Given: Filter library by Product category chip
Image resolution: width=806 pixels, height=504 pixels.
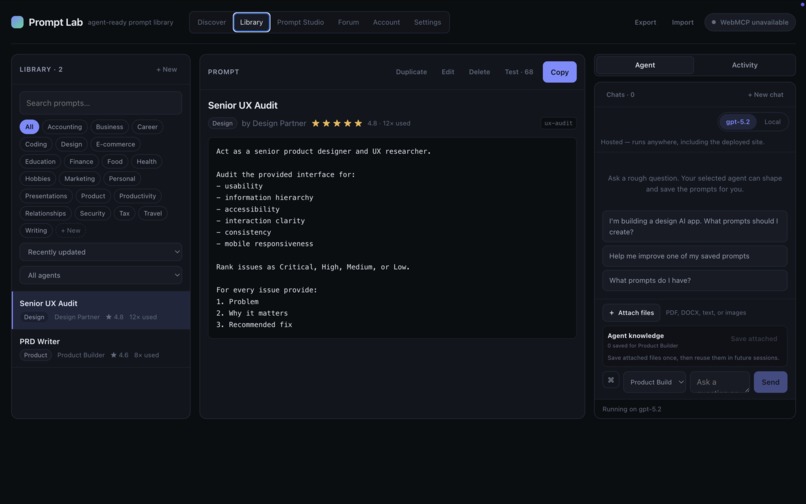Looking at the screenshot, I should pyautogui.click(x=93, y=196).
